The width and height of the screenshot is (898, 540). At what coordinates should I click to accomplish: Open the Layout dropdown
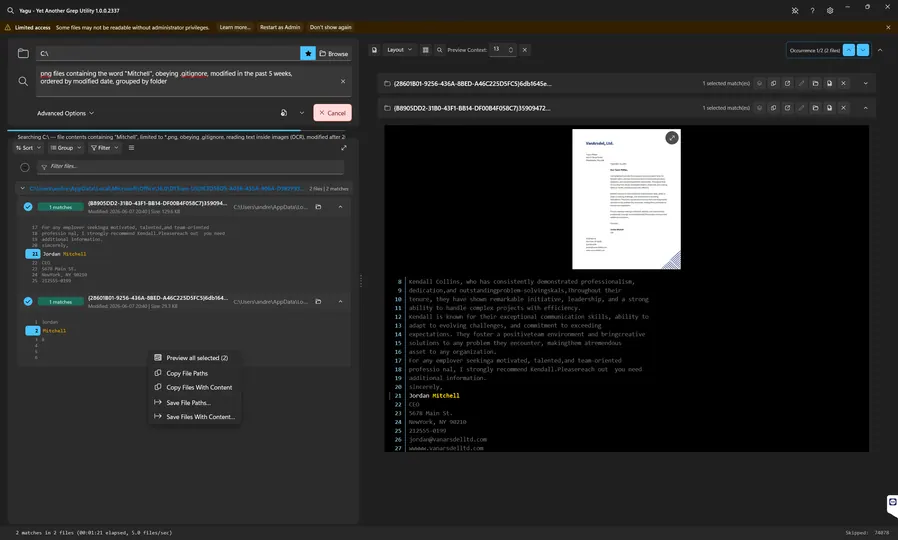click(x=399, y=50)
